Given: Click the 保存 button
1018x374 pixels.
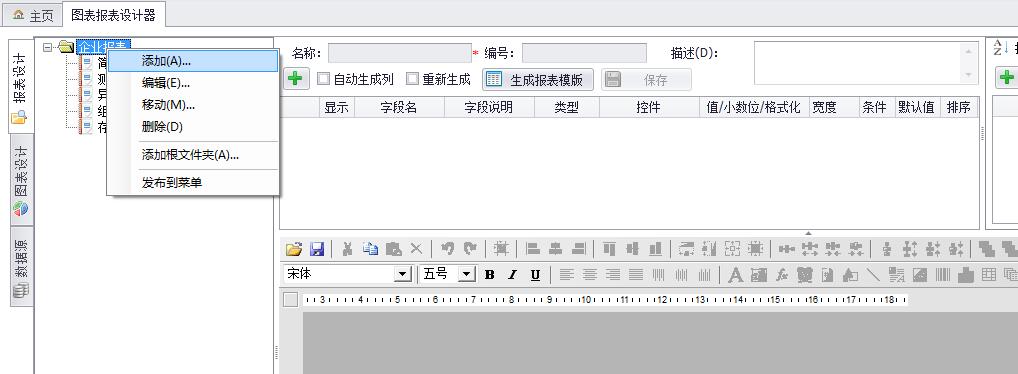Looking at the screenshot, I should click(x=646, y=79).
